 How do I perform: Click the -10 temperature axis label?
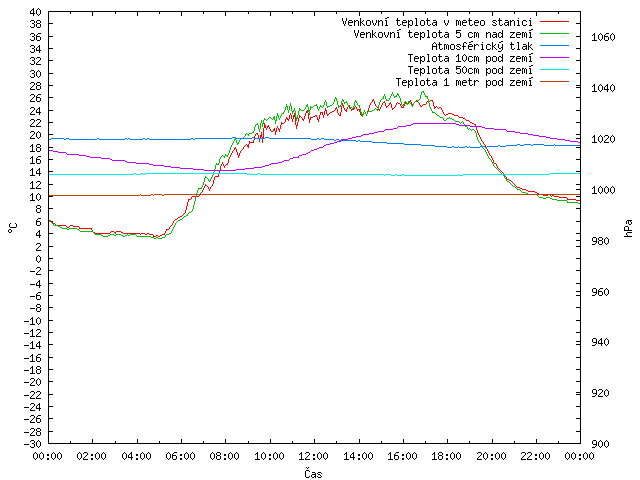pyautogui.click(x=32, y=320)
